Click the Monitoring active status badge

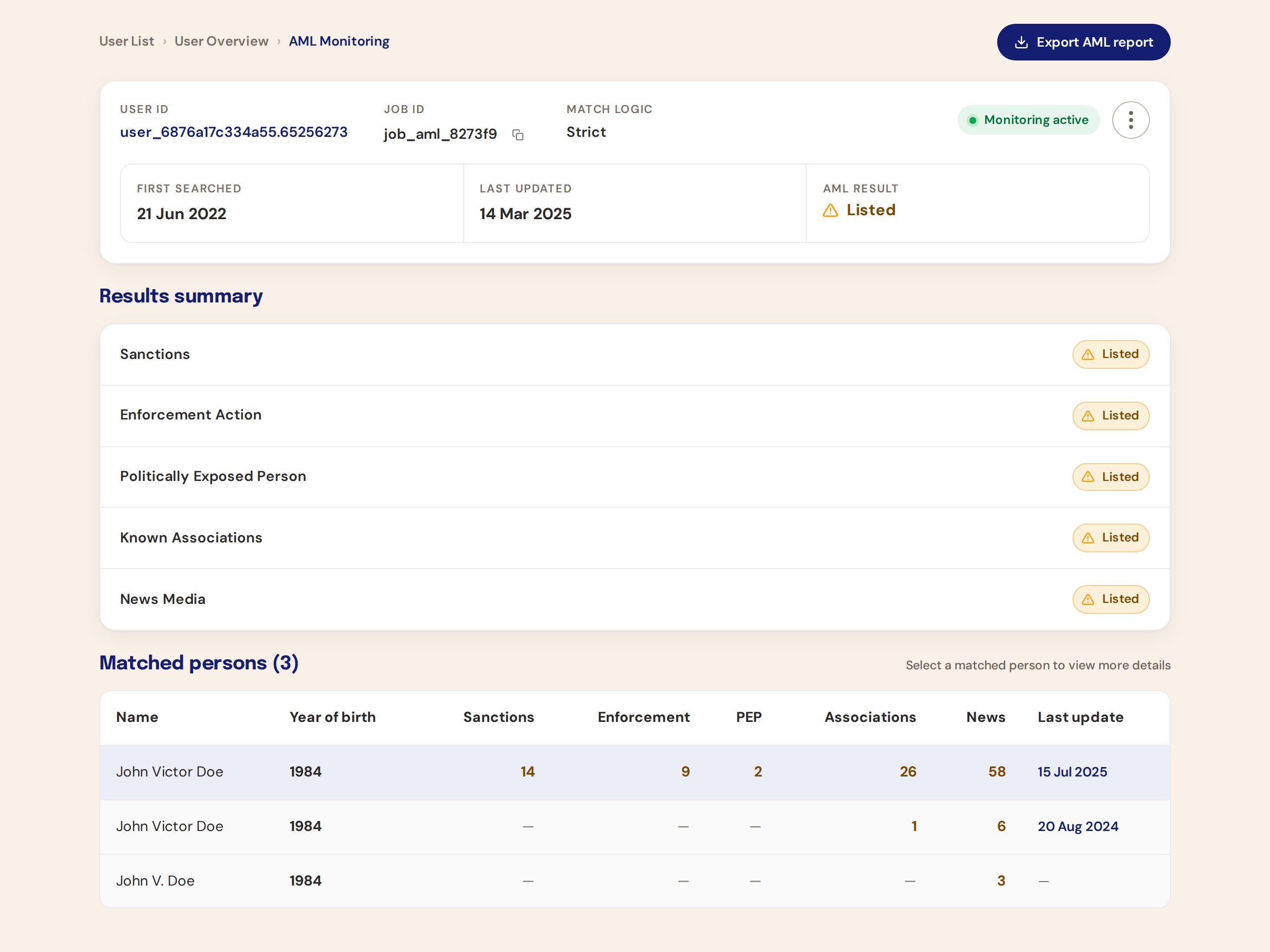1028,120
